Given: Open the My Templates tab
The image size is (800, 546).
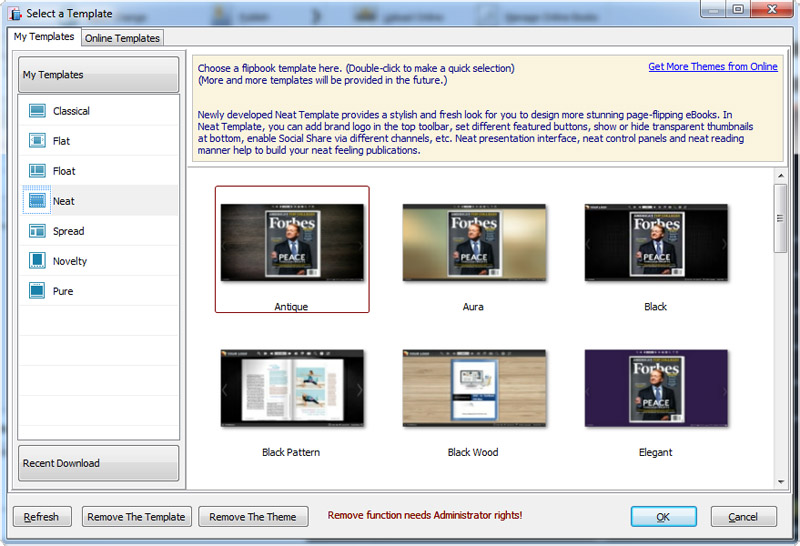Looking at the screenshot, I should point(43,37).
